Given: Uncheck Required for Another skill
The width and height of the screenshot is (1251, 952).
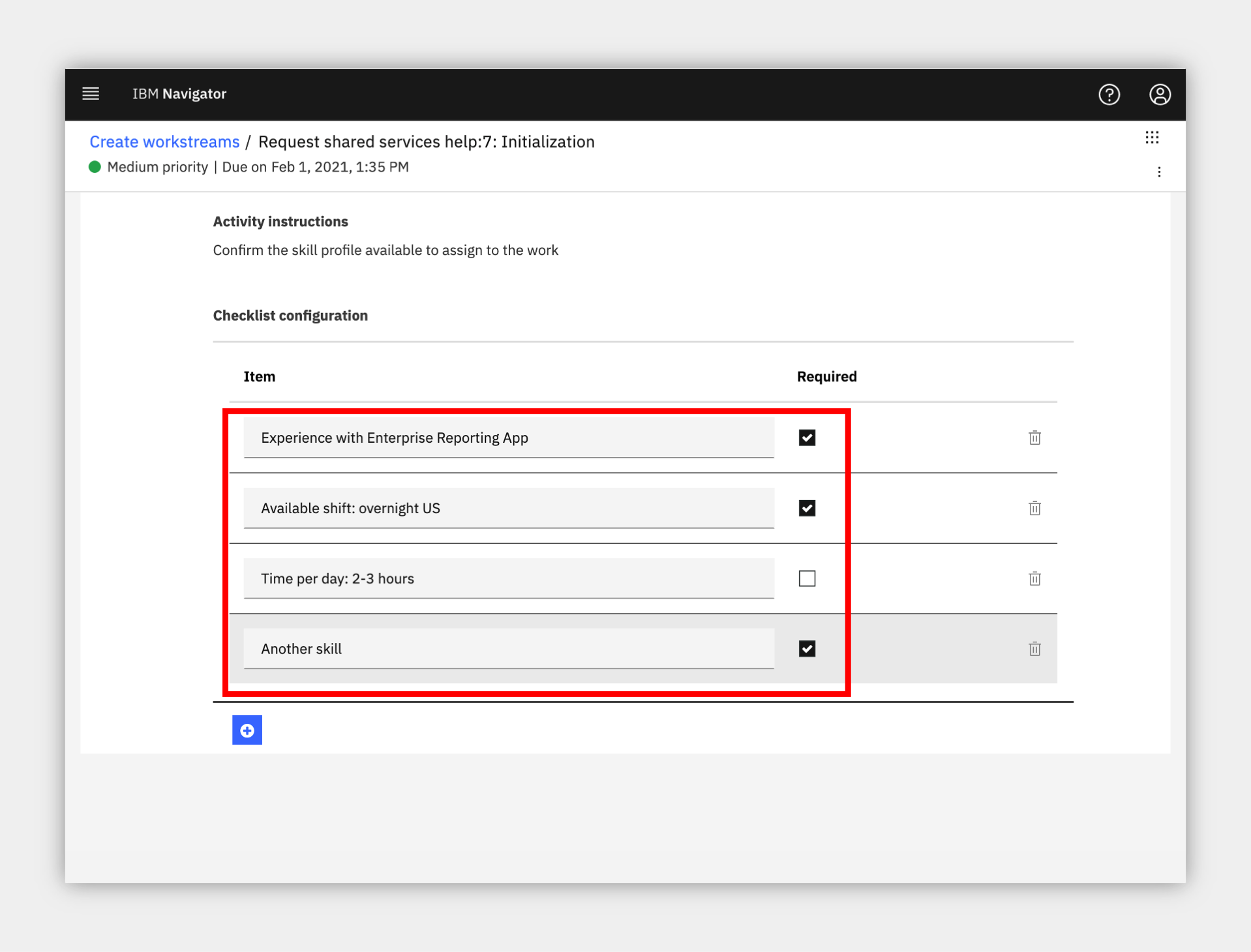Looking at the screenshot, I should tap(807, 649).
